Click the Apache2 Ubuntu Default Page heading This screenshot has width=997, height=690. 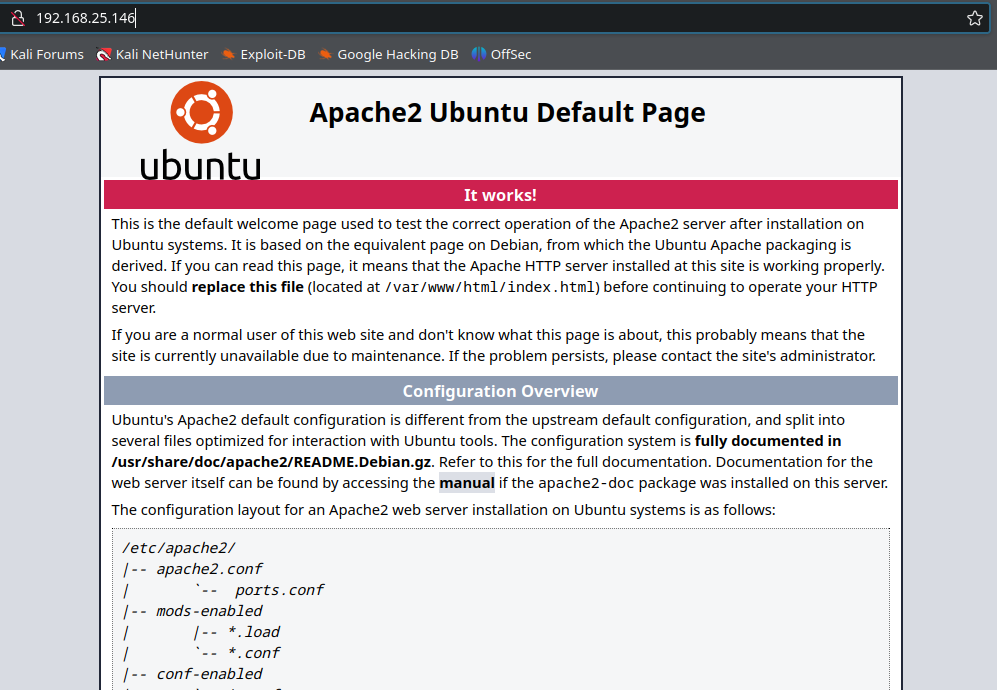click(x=507, y=113)
